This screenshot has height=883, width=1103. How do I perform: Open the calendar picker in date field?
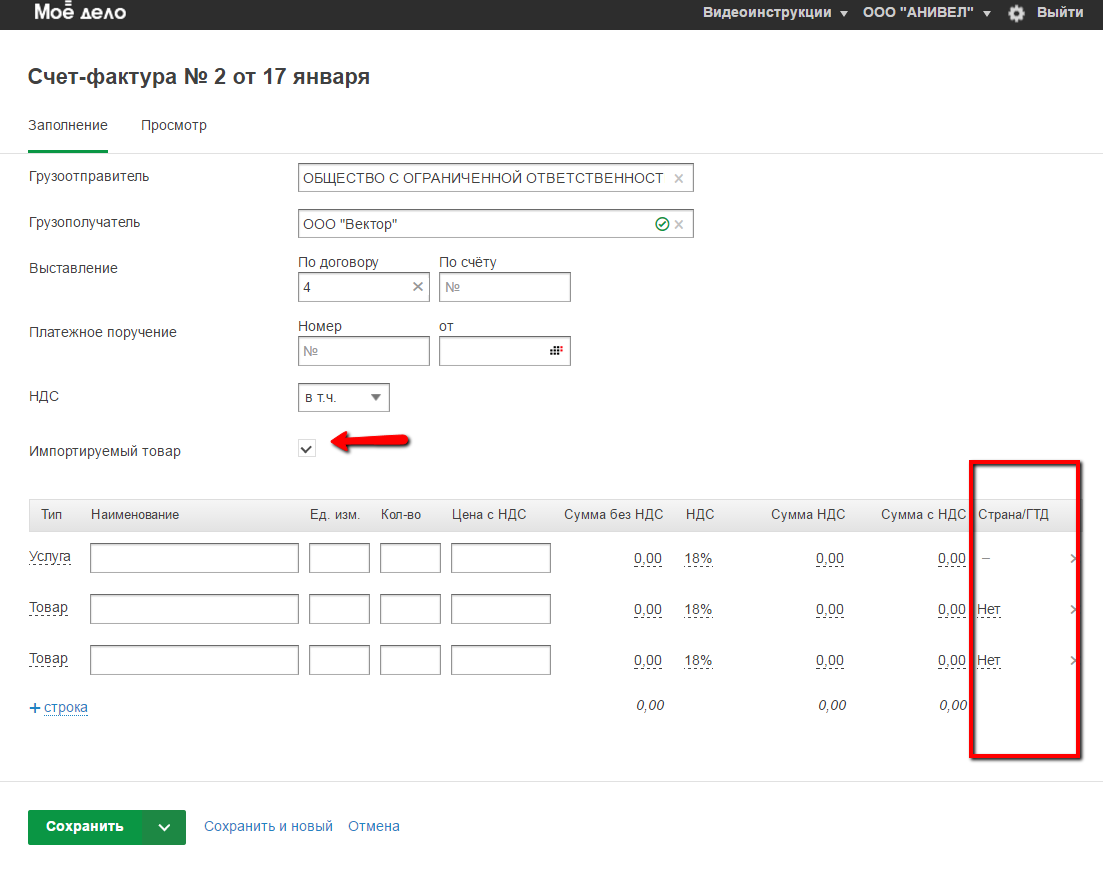[556, 351]
